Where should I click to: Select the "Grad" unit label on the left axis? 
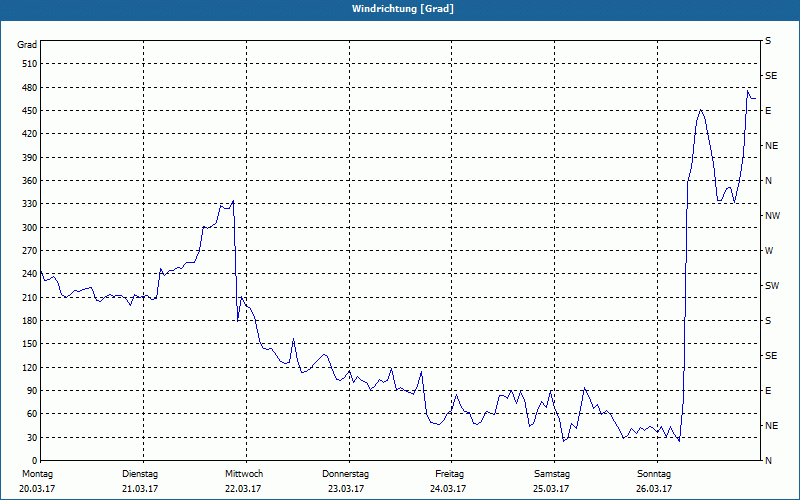pos(27,45)
